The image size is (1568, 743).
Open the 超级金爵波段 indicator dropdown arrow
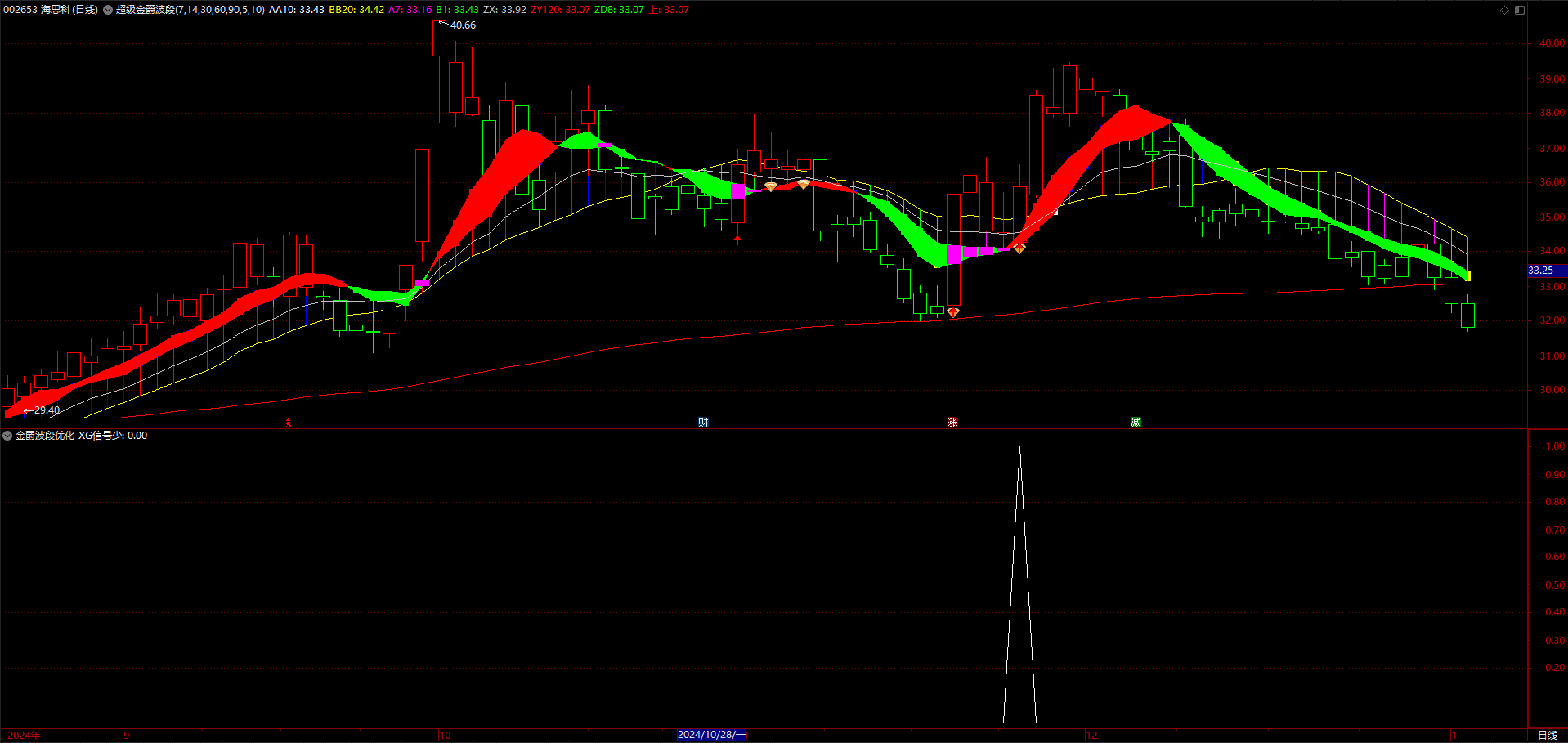pos(107,10)
